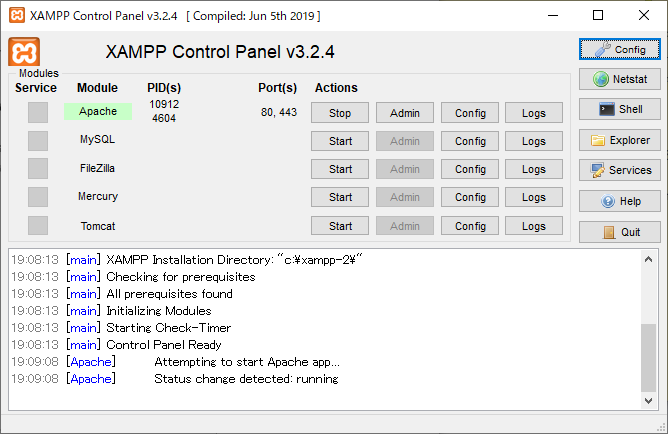The width and height of the screenshot is (668, 434).
Task: Quit XAMPP with the door icon
Action: coord(619,232)
